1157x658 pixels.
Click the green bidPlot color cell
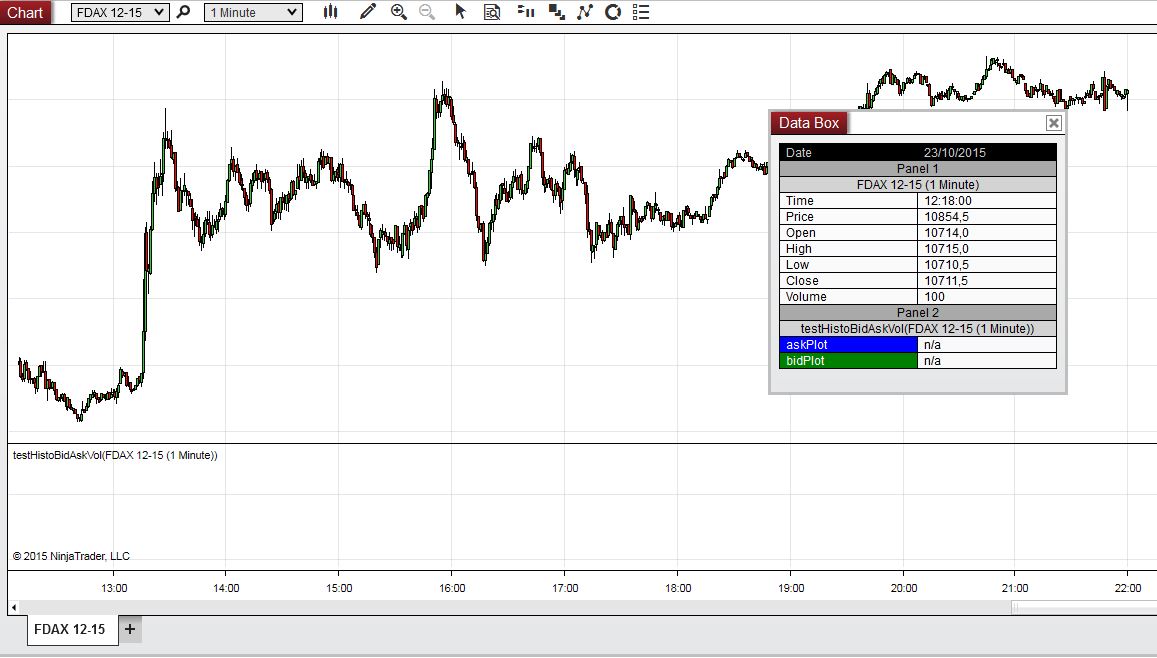(849, 361)
